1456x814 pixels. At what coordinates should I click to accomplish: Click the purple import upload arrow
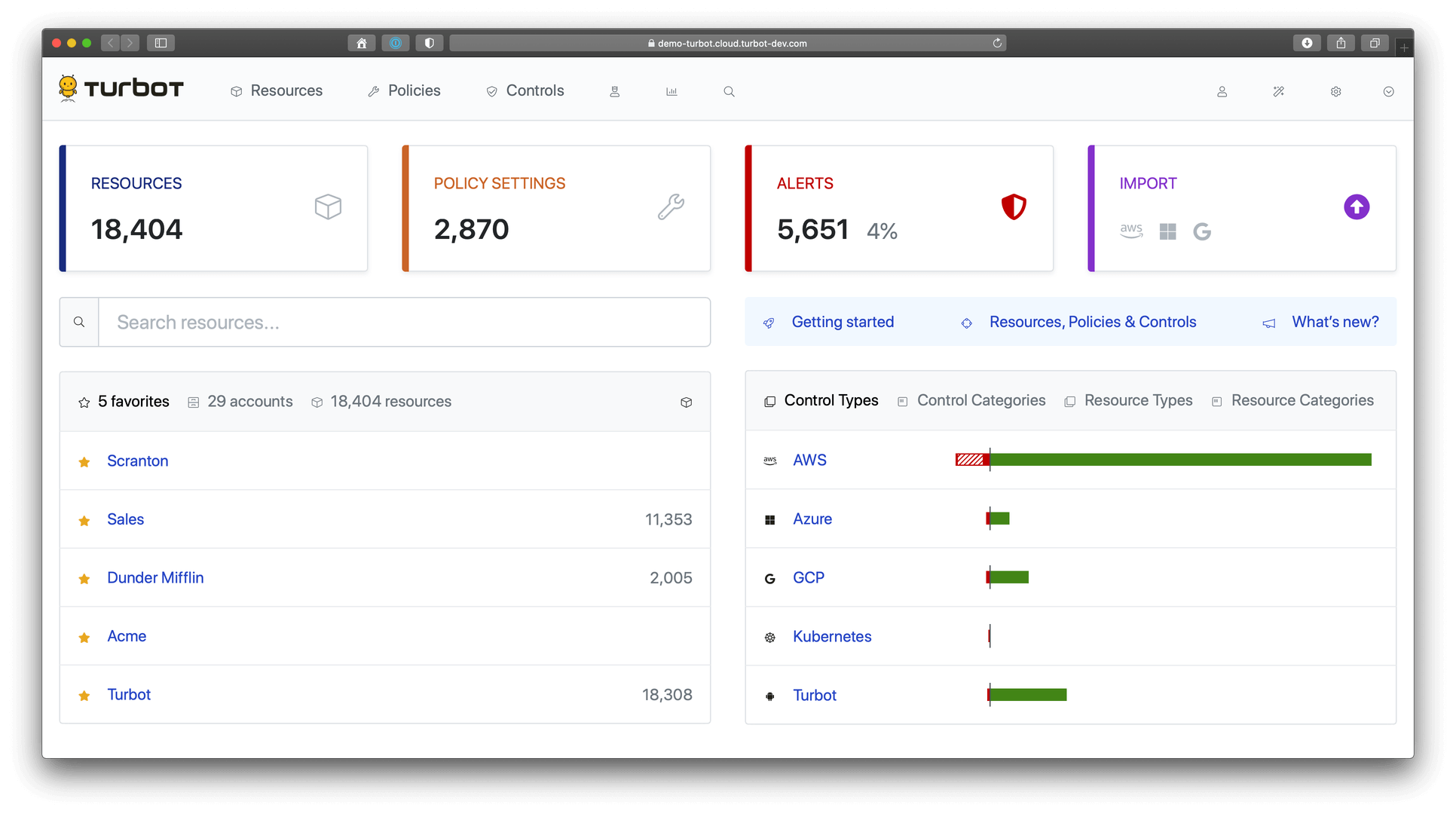click(1357, 207)
